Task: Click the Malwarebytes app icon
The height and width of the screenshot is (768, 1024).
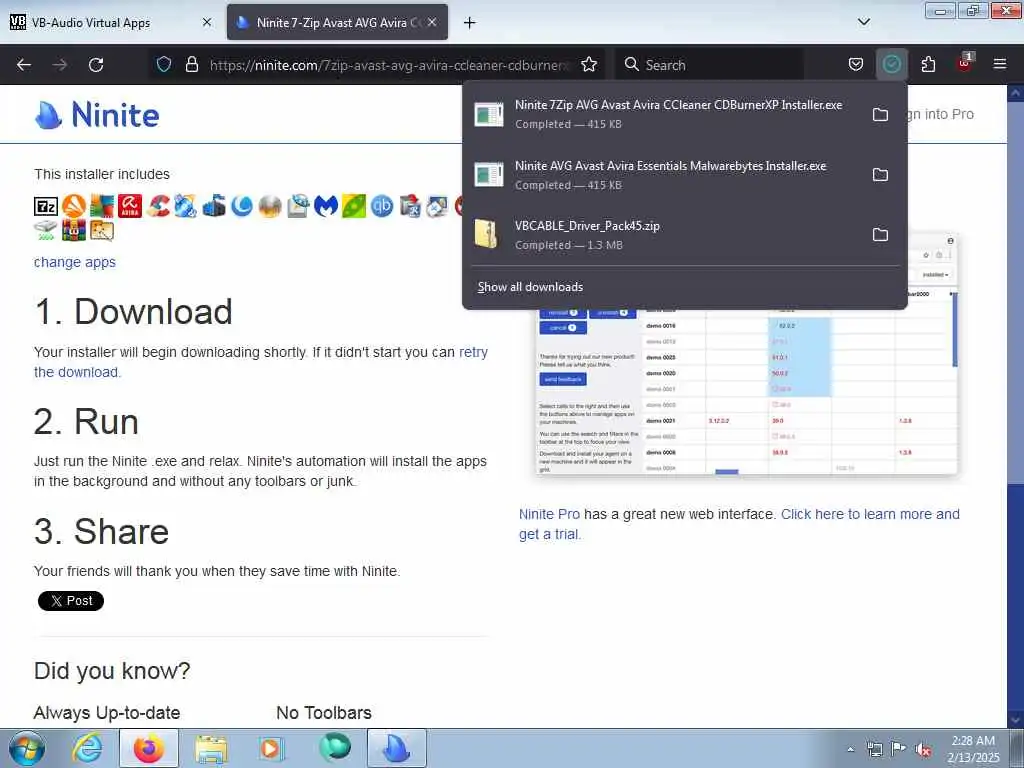Action: 326,206
